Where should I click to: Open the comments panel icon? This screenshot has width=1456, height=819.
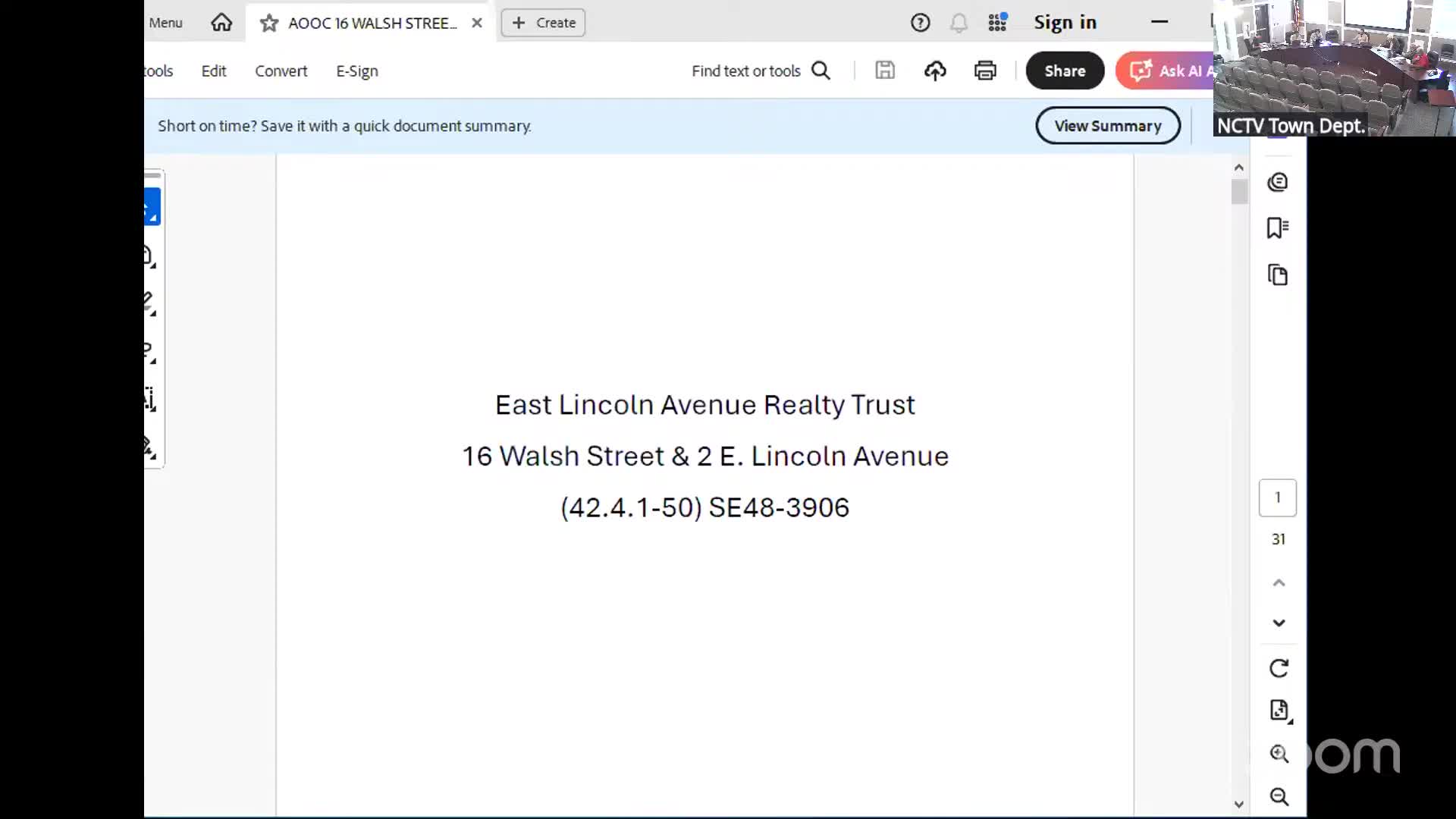[x=1278, y=182]
